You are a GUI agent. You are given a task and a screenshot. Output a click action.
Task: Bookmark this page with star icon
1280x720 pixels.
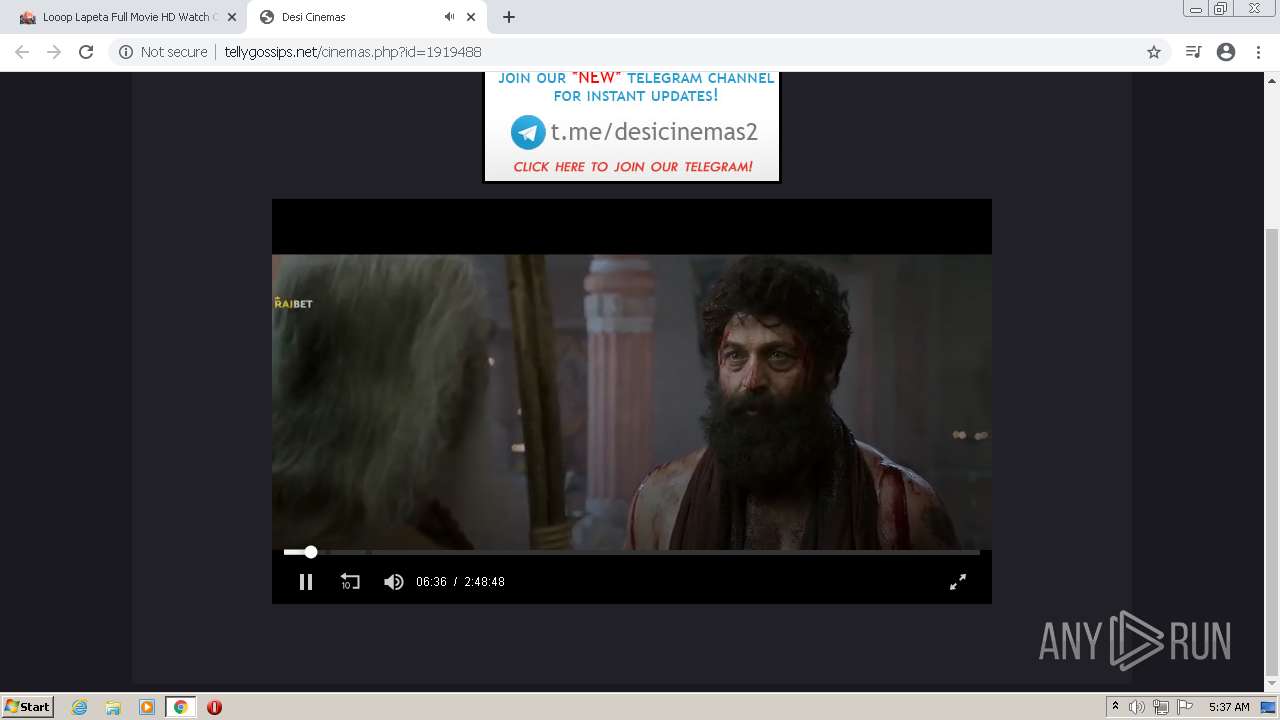(x=1154, y=52)
